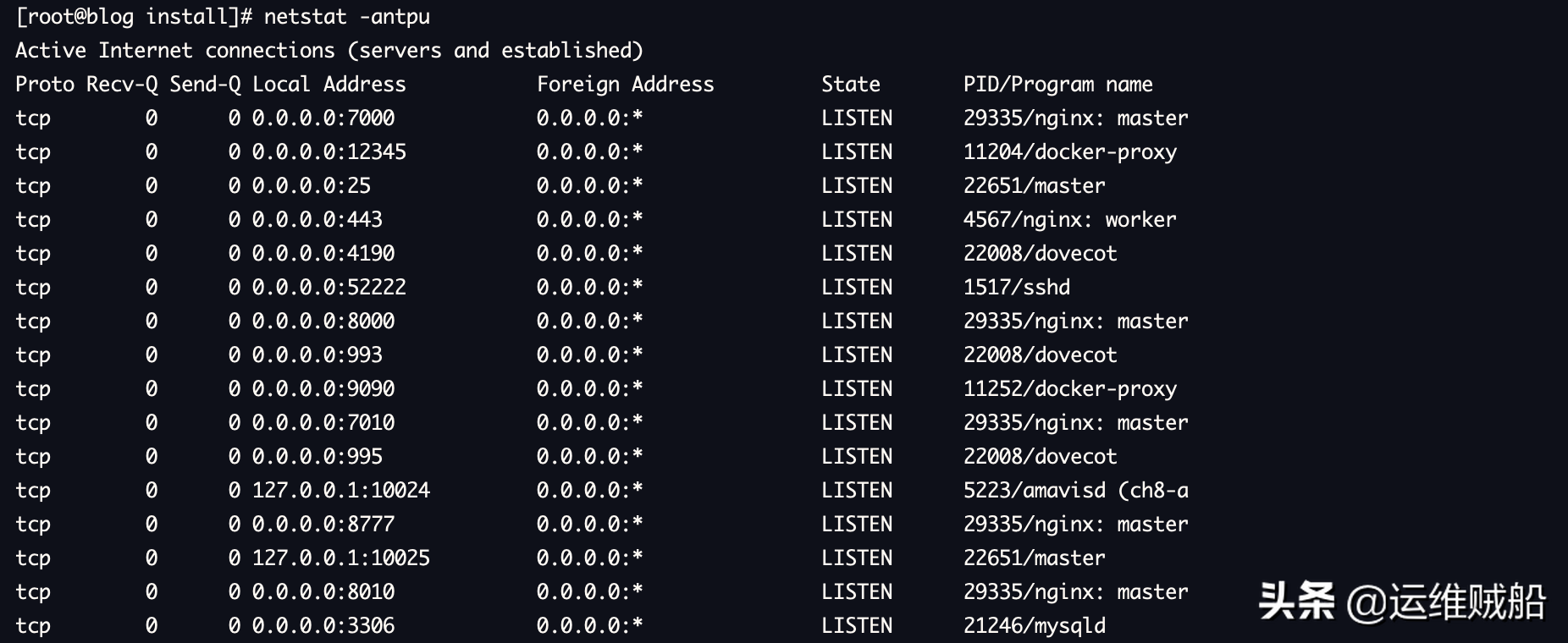Click the Active Internet connections line
Screen dimensions: 1568x643
click(329, 51)
